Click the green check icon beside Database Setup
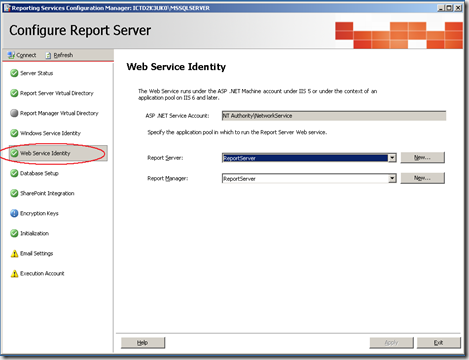 pyautogui.click(x=14, y=173)
